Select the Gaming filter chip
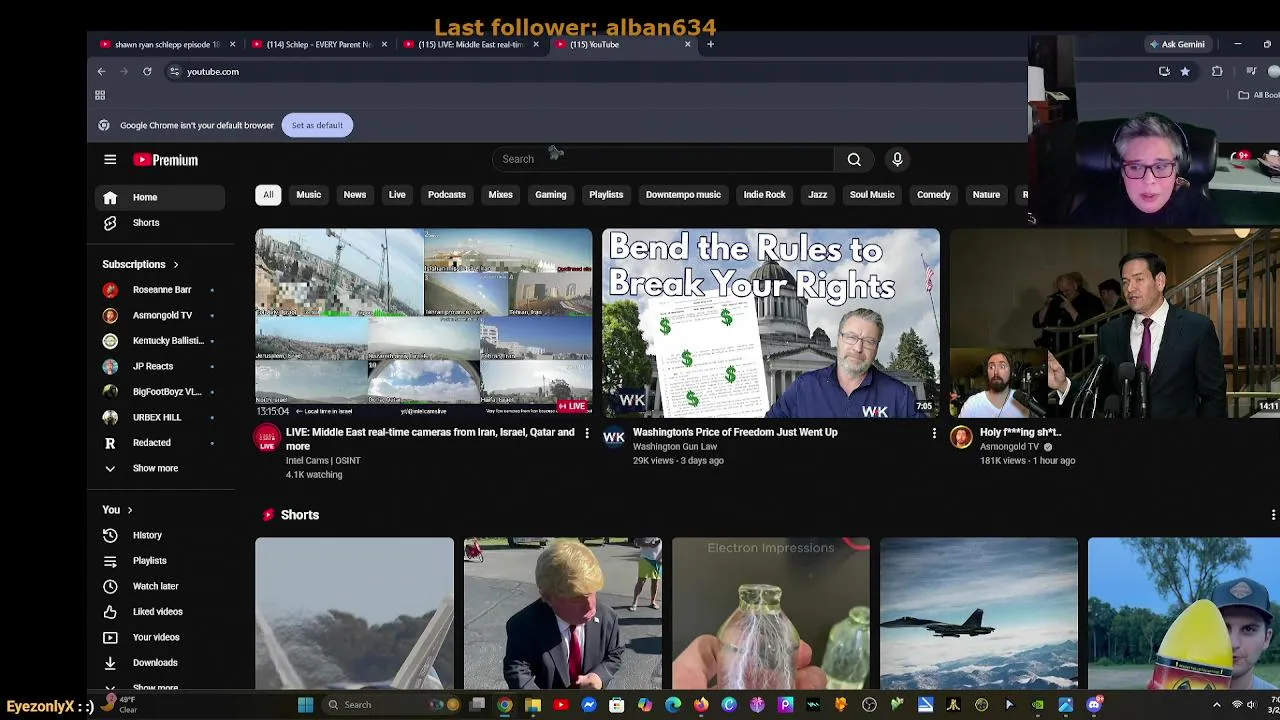The image size is (1280, 720). pos(550,195)
